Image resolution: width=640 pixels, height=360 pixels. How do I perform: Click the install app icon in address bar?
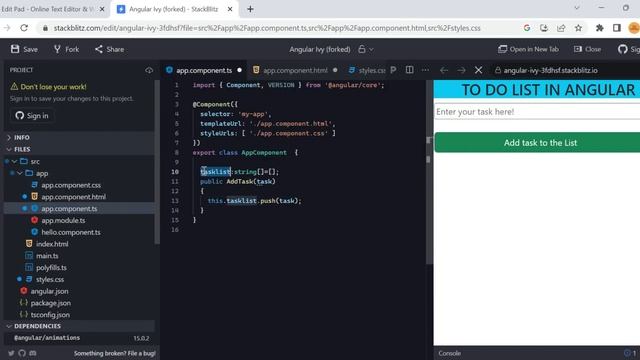pos(544,28)
